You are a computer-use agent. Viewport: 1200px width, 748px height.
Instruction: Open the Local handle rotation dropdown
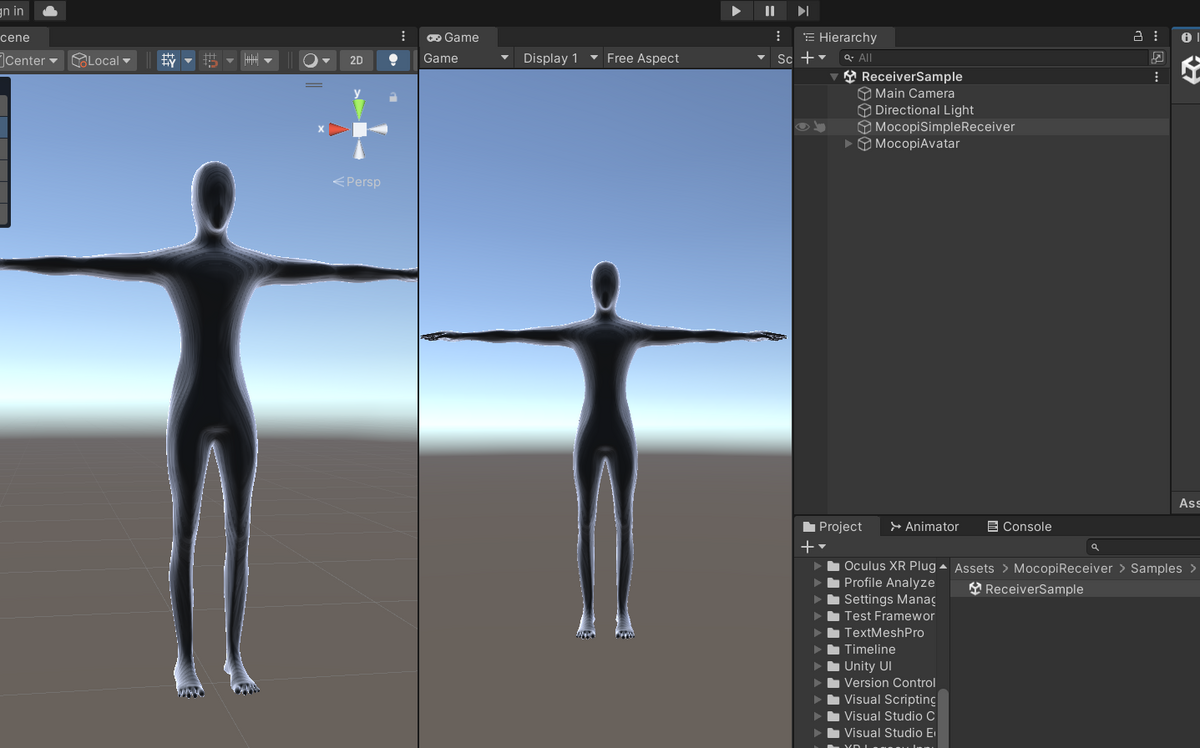coord(102,60)
